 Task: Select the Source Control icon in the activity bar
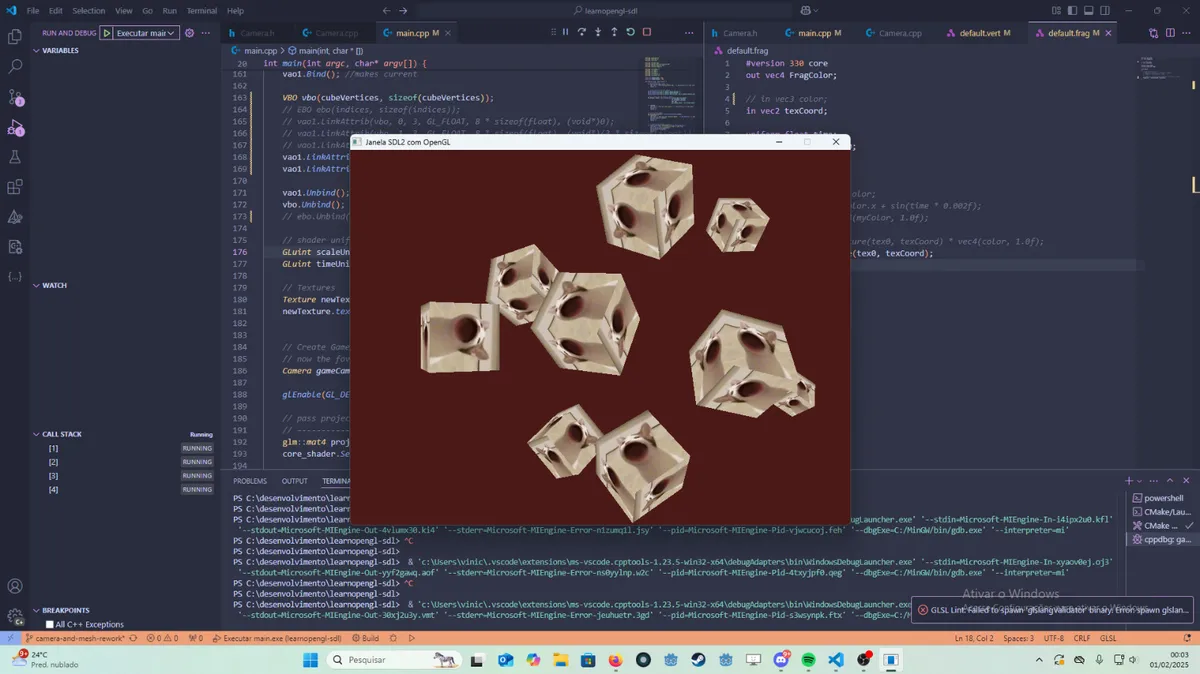(x=15, y=97)
